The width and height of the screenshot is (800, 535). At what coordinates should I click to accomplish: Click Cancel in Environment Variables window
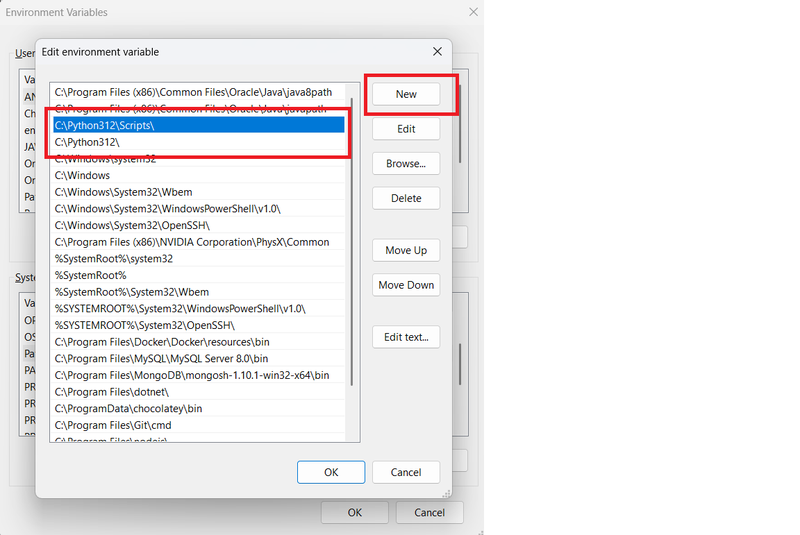429,513
